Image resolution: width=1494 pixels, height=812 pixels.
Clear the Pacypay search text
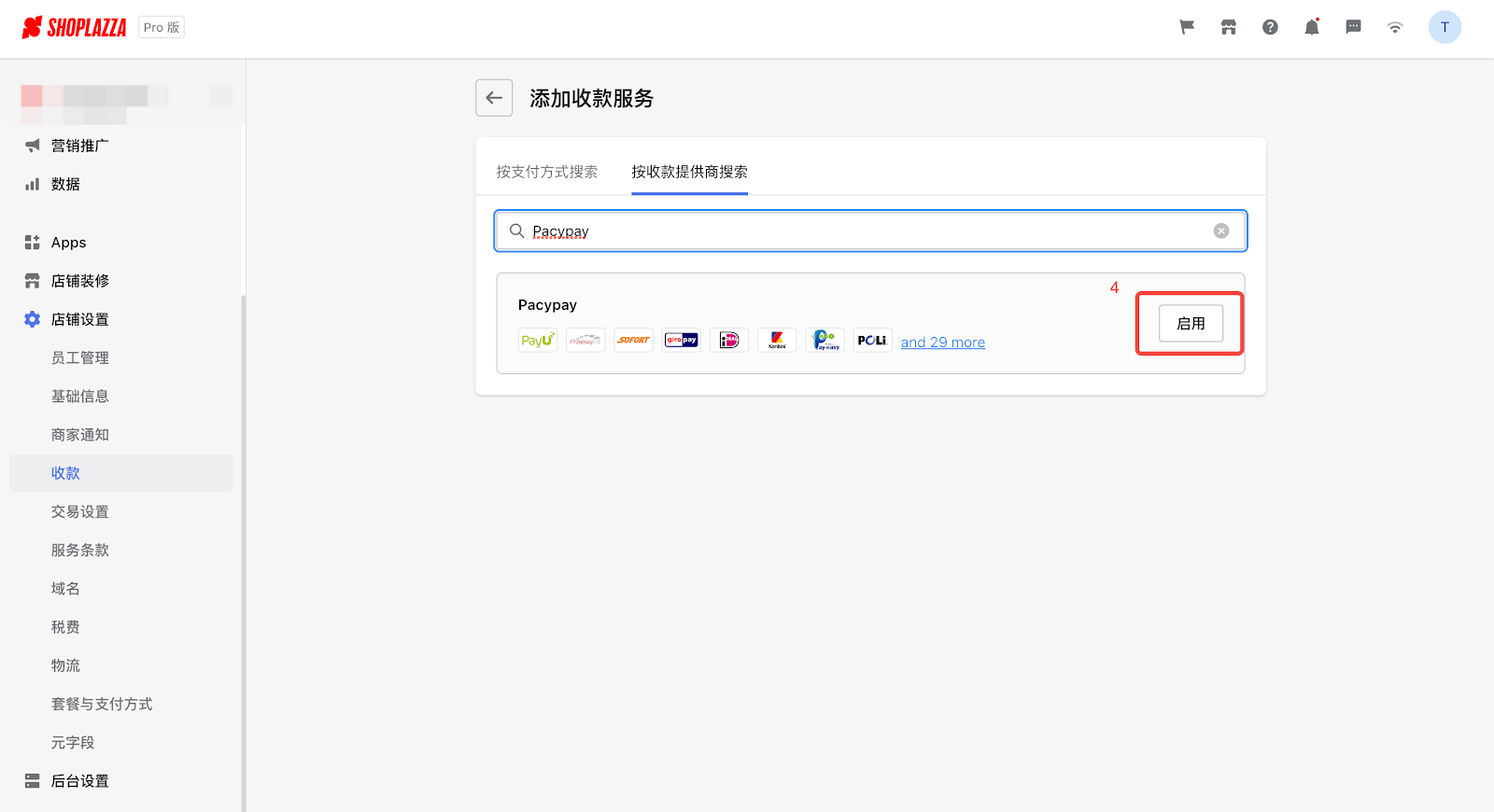pyautogui.click(x=1221, y=231)
